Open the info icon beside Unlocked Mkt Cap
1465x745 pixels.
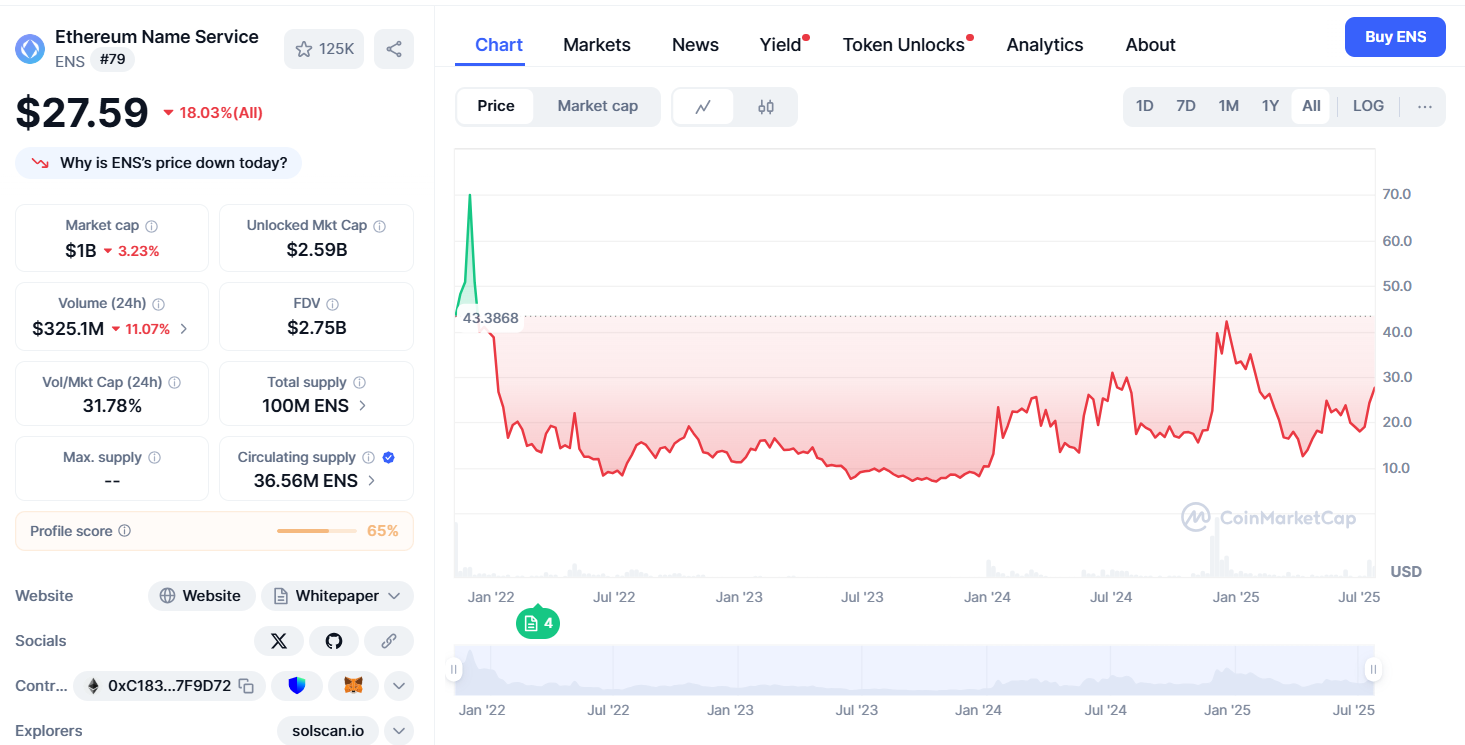click(x=380, y=226)
